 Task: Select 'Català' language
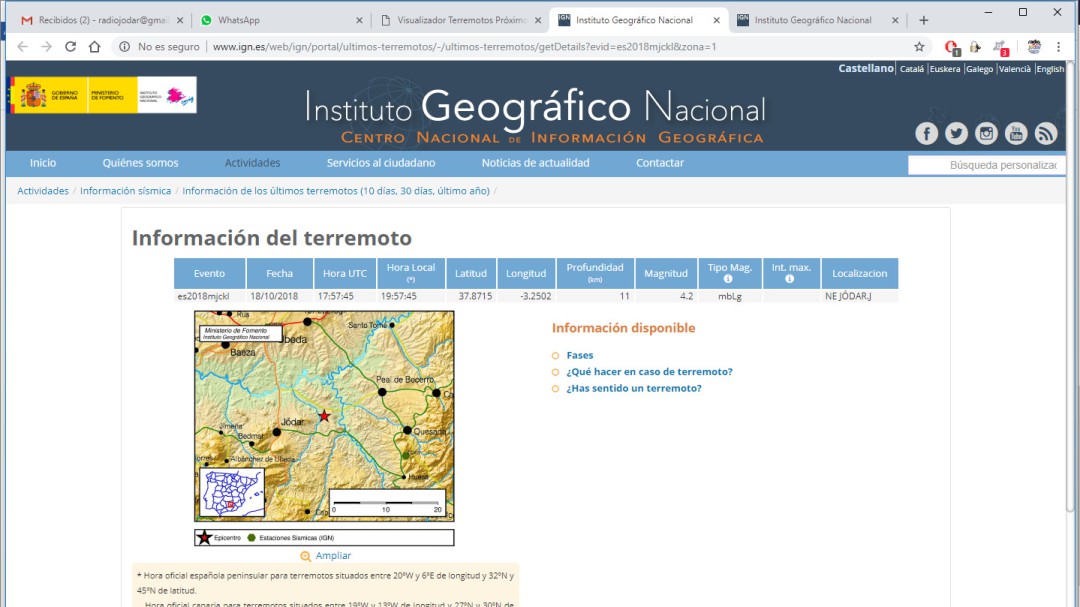(x=911, y=69)
